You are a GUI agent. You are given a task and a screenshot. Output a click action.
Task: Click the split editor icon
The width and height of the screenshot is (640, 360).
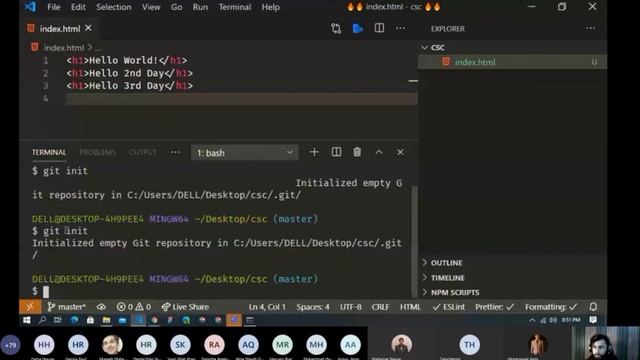coord(379,28)
